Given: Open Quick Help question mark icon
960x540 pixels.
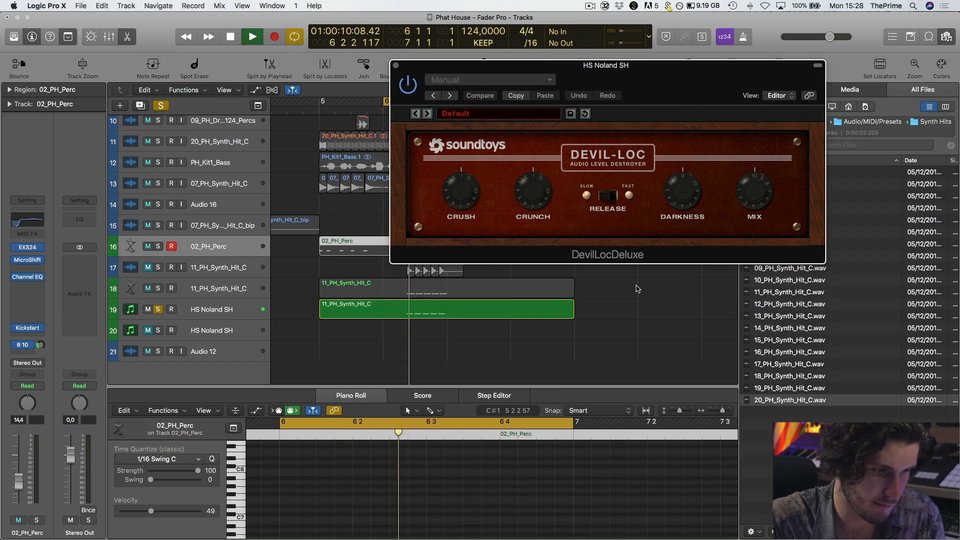Looking at the screenshot, I should tap(50, 37).
